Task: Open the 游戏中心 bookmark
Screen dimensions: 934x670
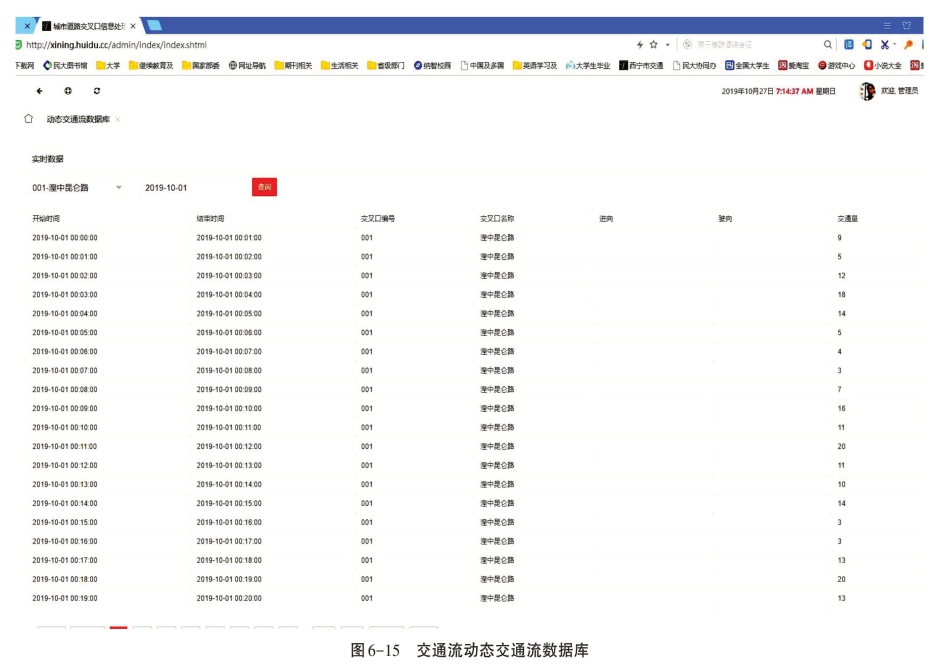Action: (x=836, y=66)
